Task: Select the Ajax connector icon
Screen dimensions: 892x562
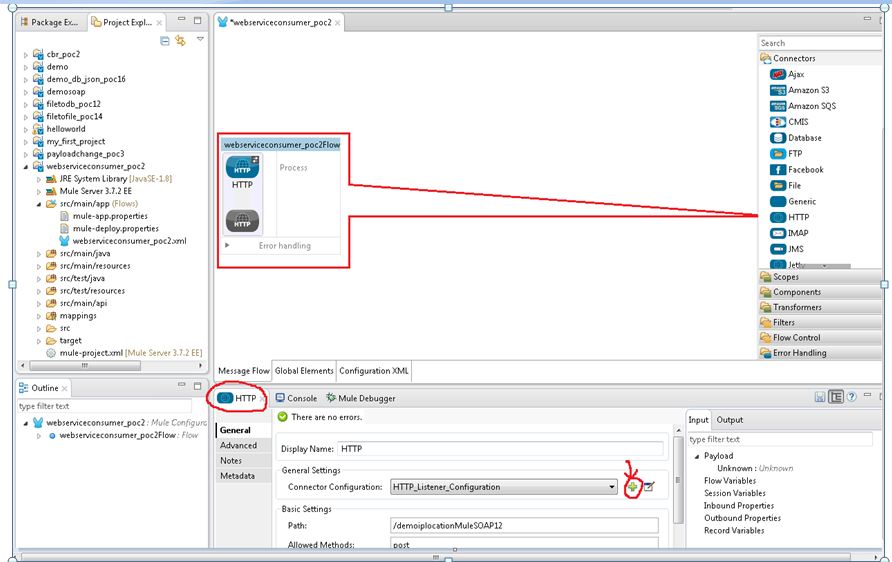Action: click(778, 74)
